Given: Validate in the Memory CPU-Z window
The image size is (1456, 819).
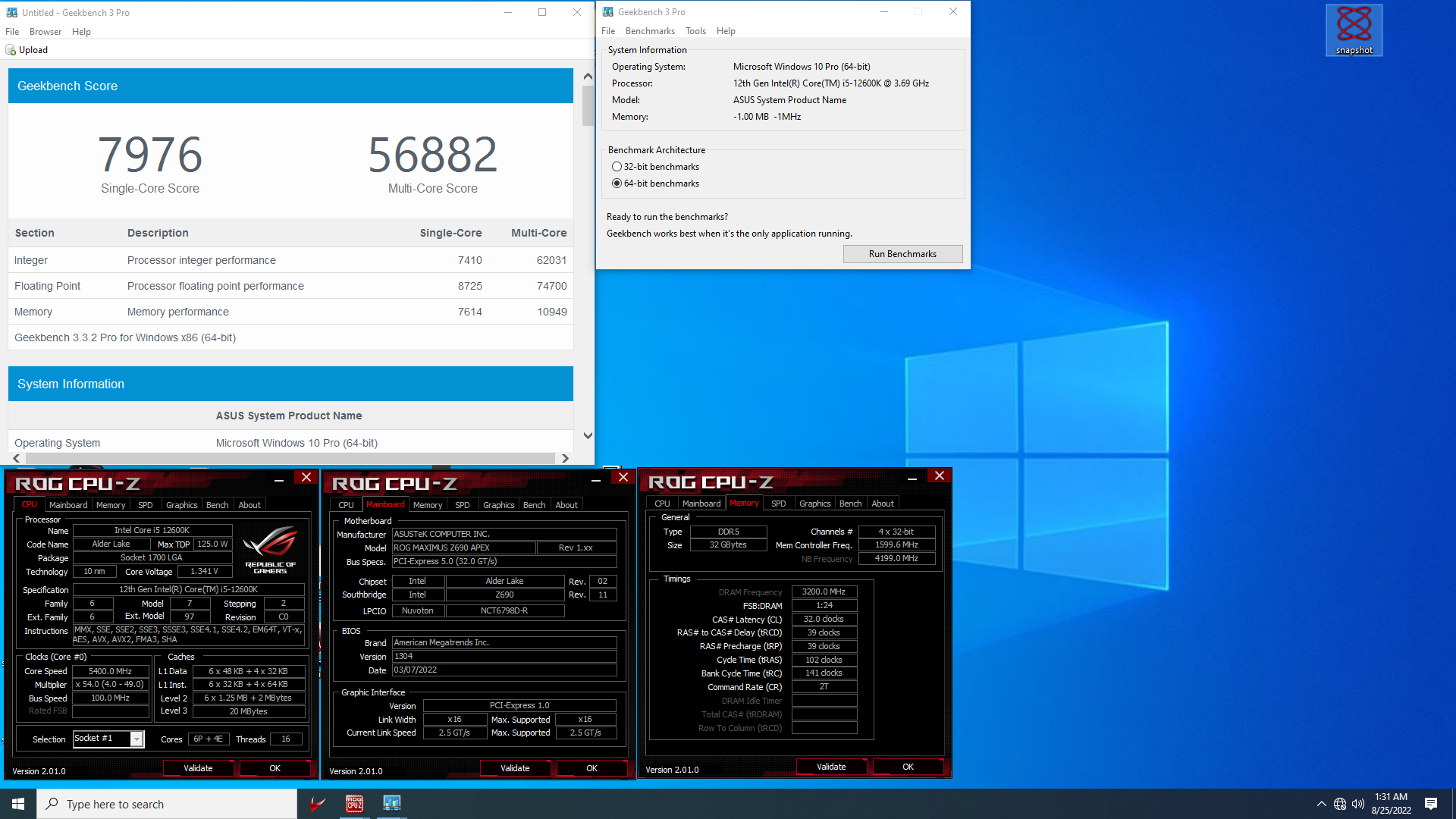Looking at the screenshot, I should point(831,767).
